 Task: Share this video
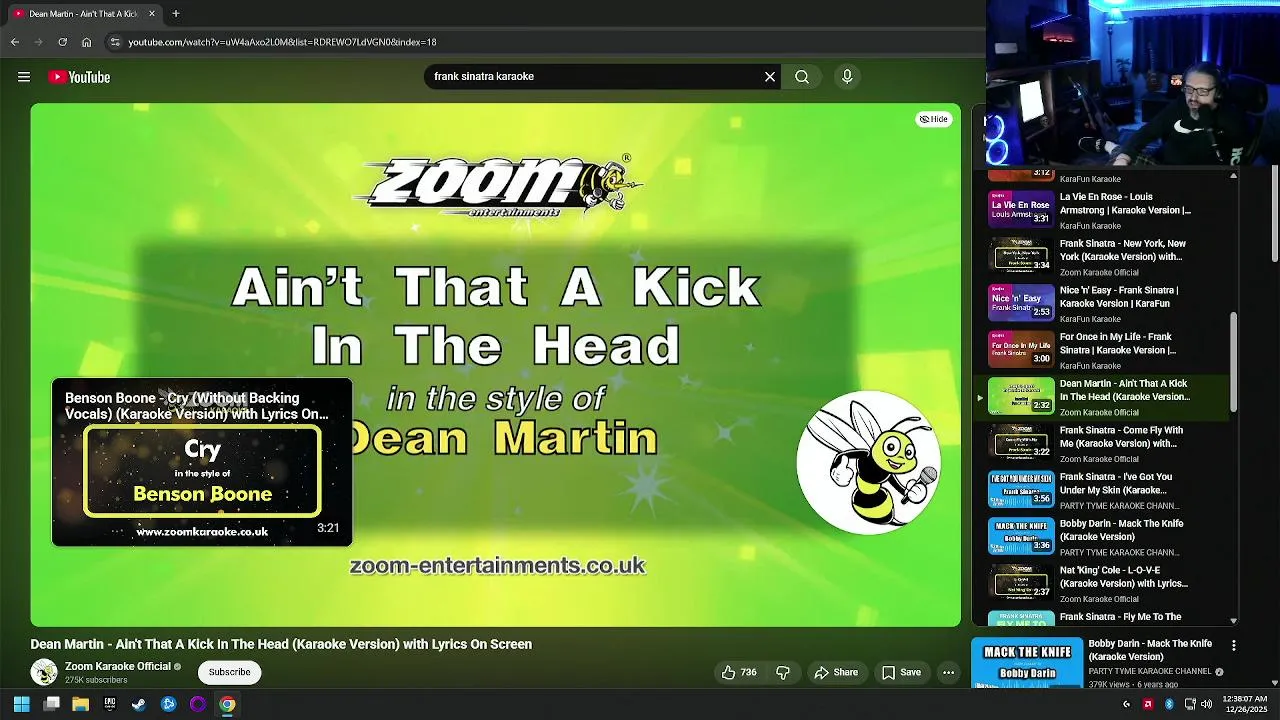pyautogui.click(x=836, y=672)
